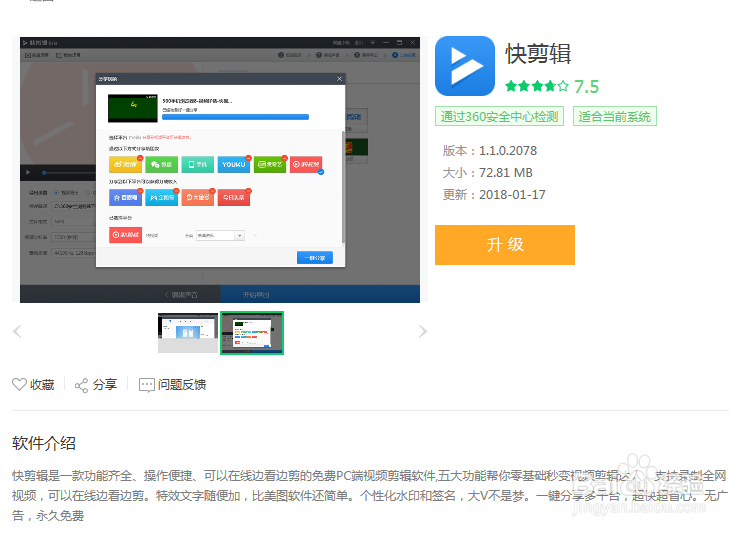The image size is (746, 533).
Task: Click the orange 升级 upgrade button
Action: pos(504,245)
